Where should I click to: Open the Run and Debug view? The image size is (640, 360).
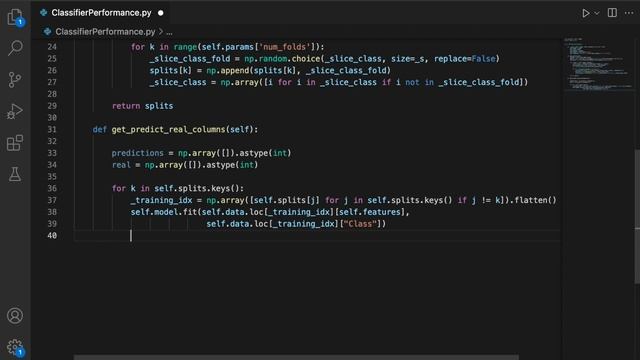click(x=15, y=111)
